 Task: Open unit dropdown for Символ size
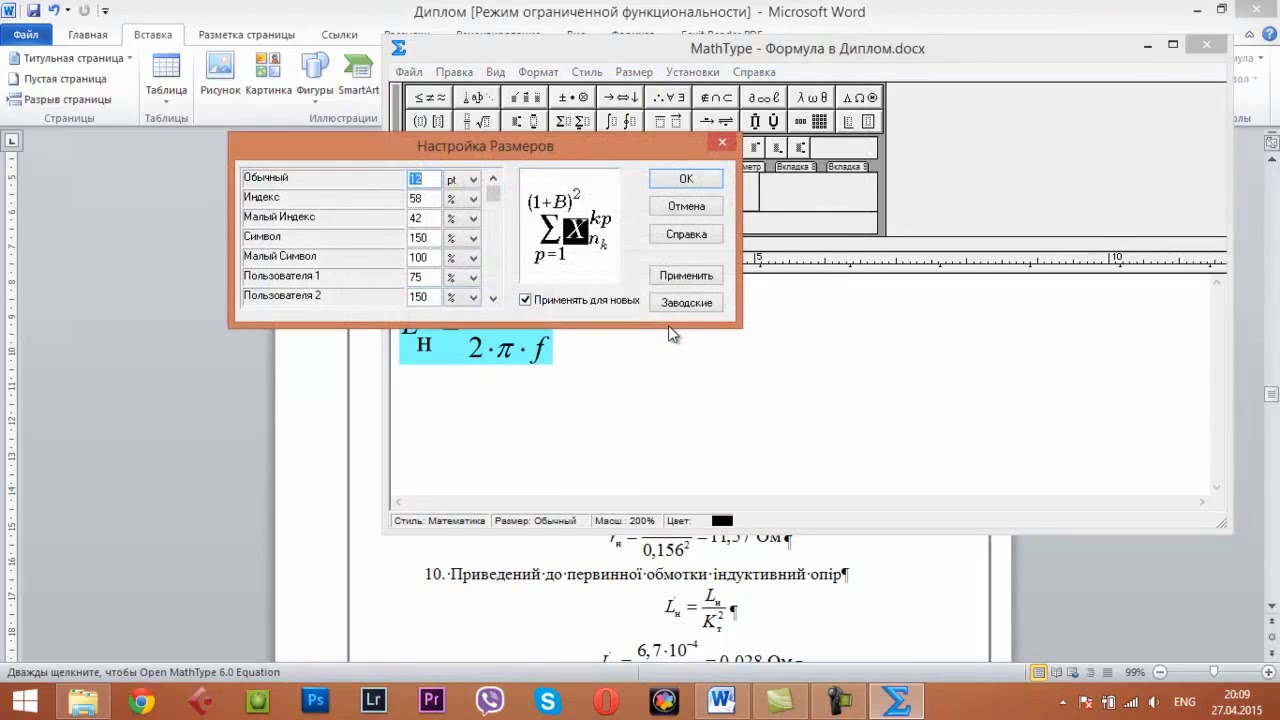[473, 238]
